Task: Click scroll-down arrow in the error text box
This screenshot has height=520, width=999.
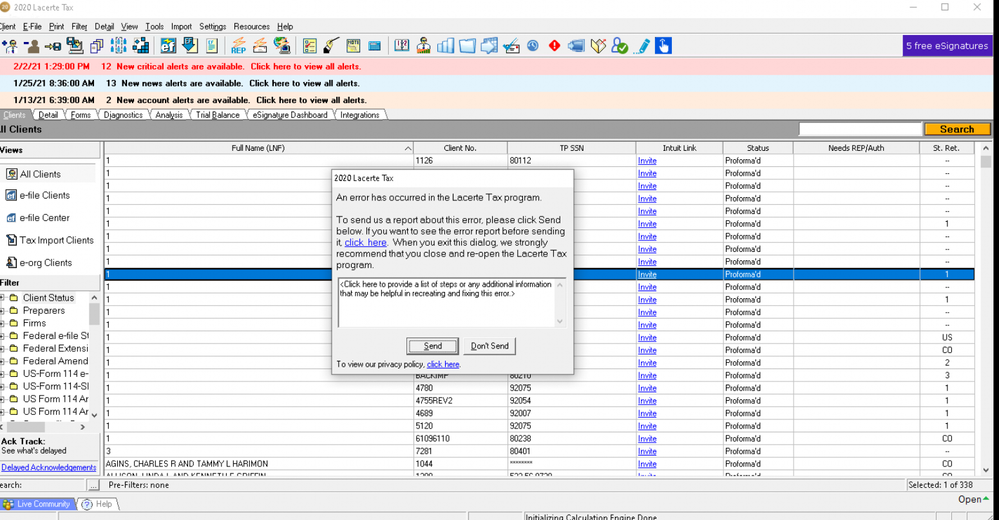Action: click(x=560, y=322)
